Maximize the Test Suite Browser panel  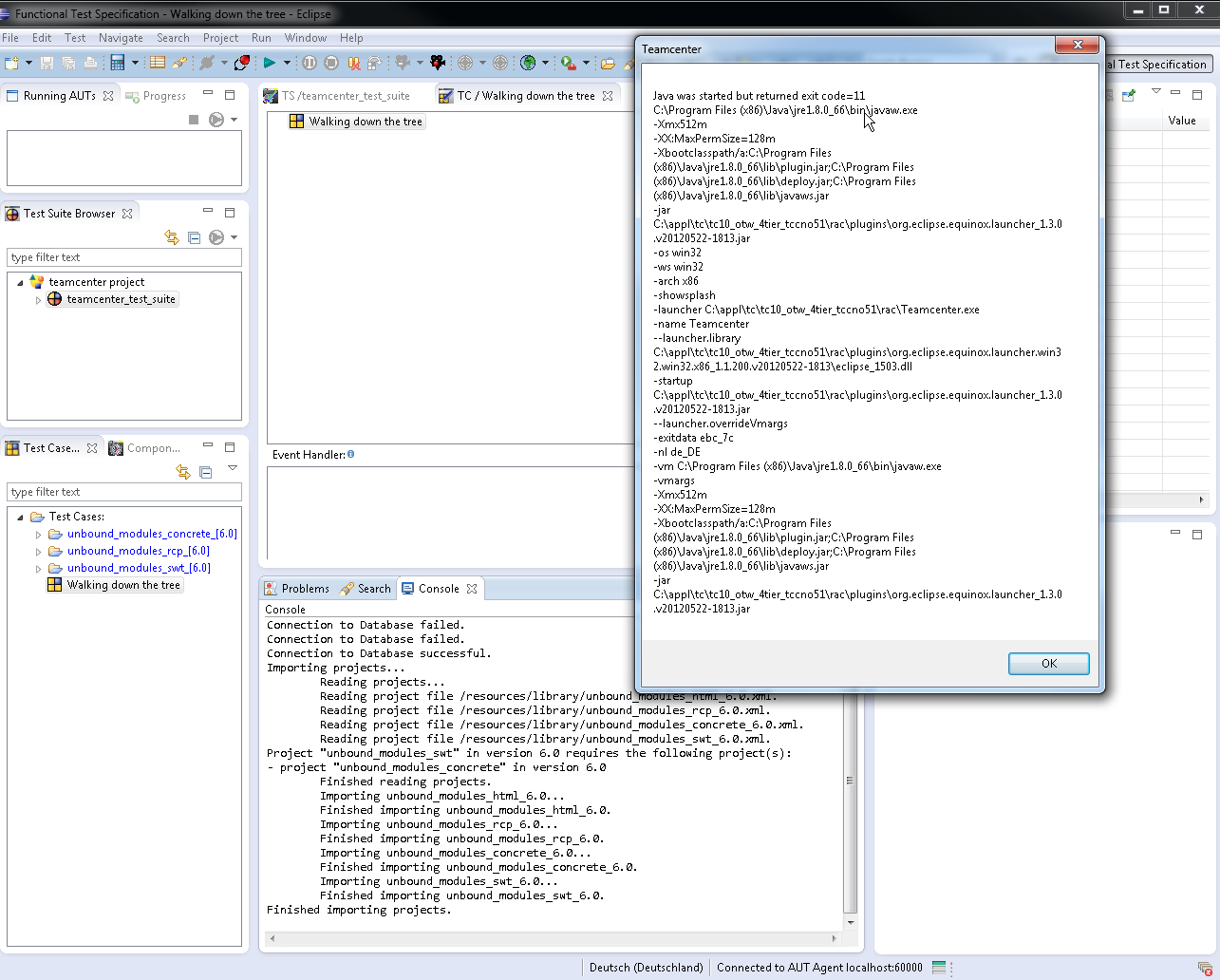click(x=230, y=212)
